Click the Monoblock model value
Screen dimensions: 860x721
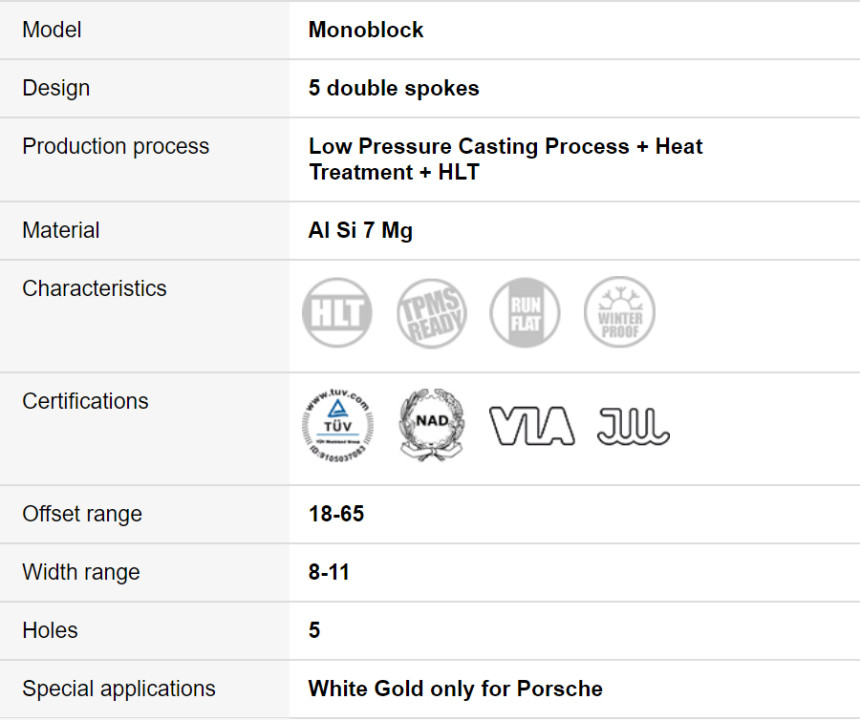click(366, 30)
